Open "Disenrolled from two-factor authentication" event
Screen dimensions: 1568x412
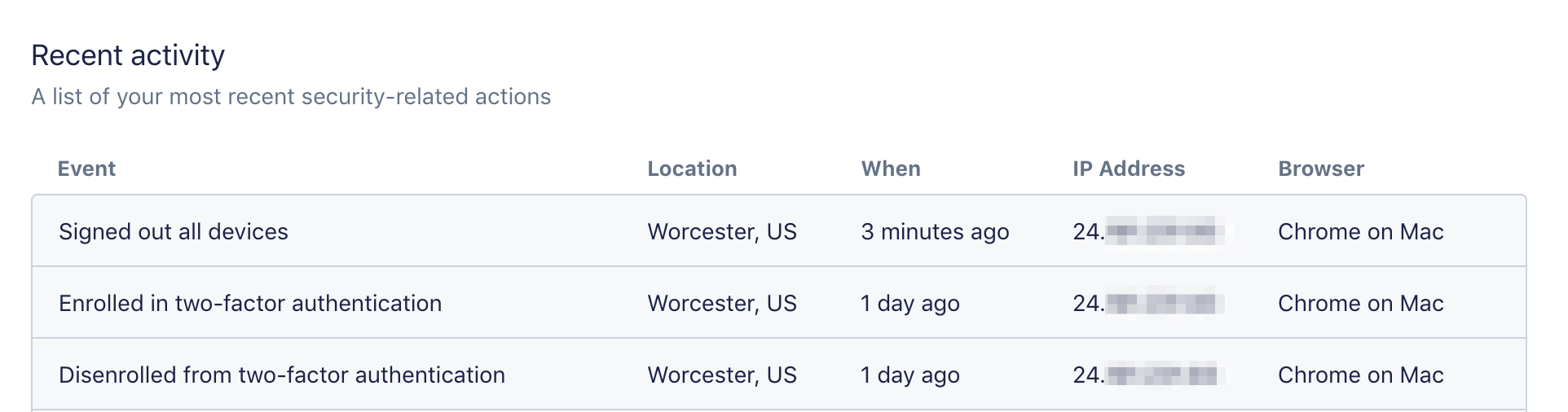(x=282, y=375)
